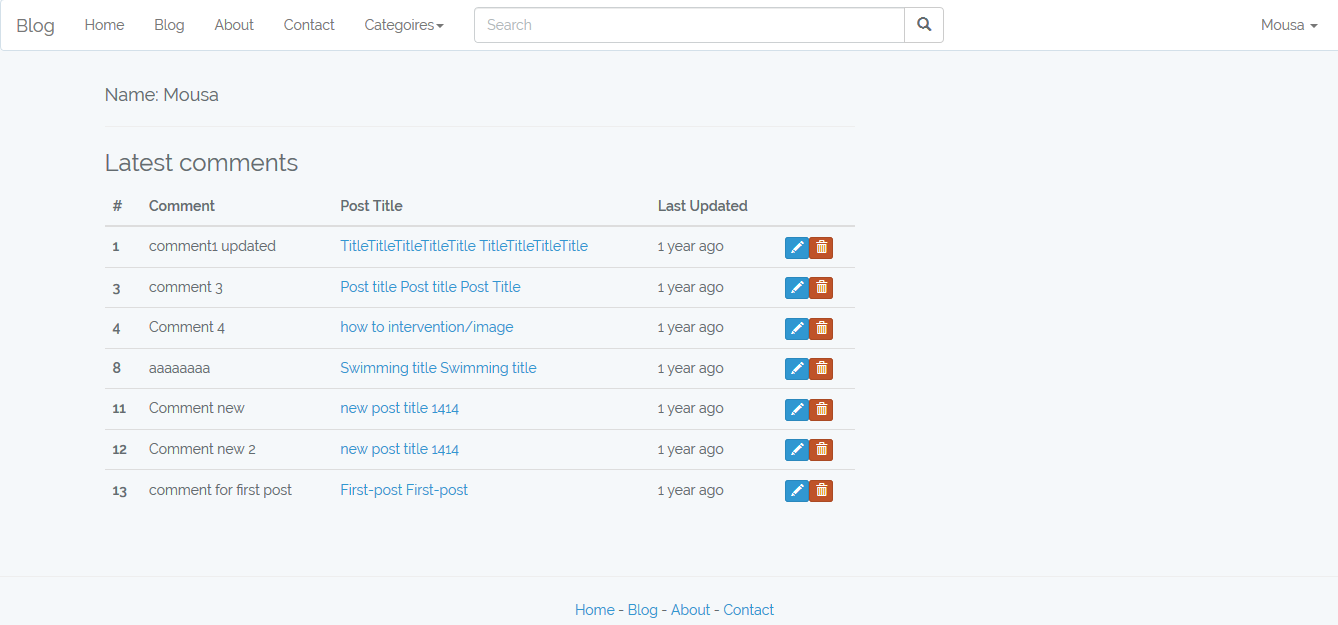Trash the 'aaaaaaaa' comment
Viewport: 1338px width, 625px height.
click(x=821, y=369)
